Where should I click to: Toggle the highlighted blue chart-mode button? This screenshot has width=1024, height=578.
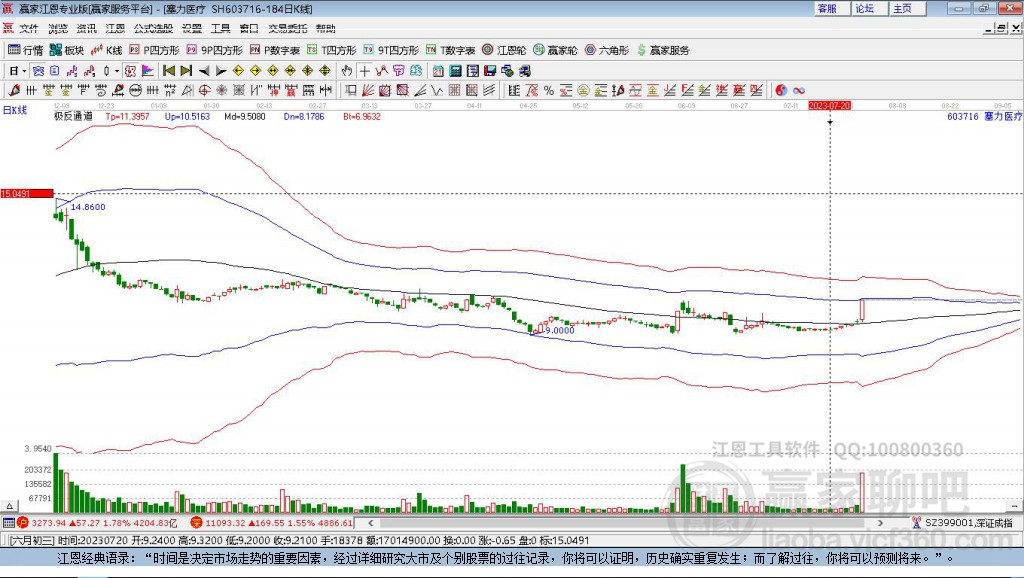pyautogui.click(x=39, y=71)
